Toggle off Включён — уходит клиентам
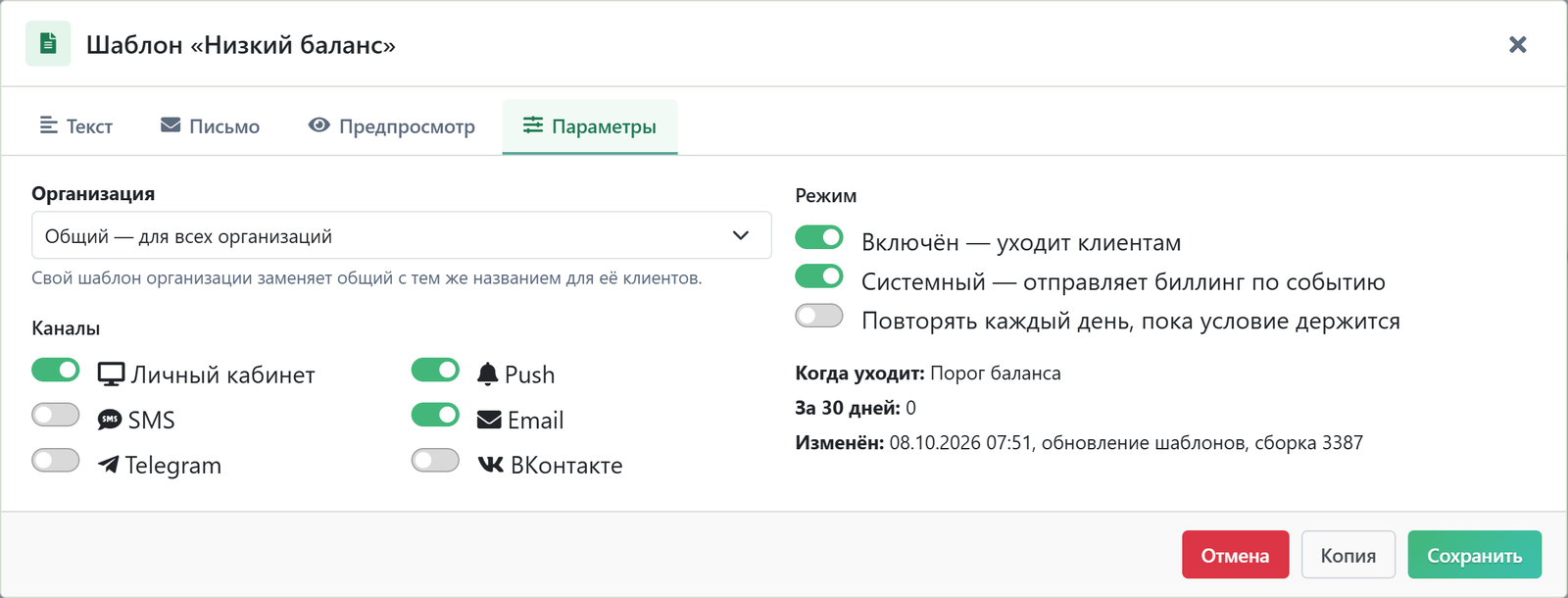This screenshot has height=598, width=1568. 819,237
